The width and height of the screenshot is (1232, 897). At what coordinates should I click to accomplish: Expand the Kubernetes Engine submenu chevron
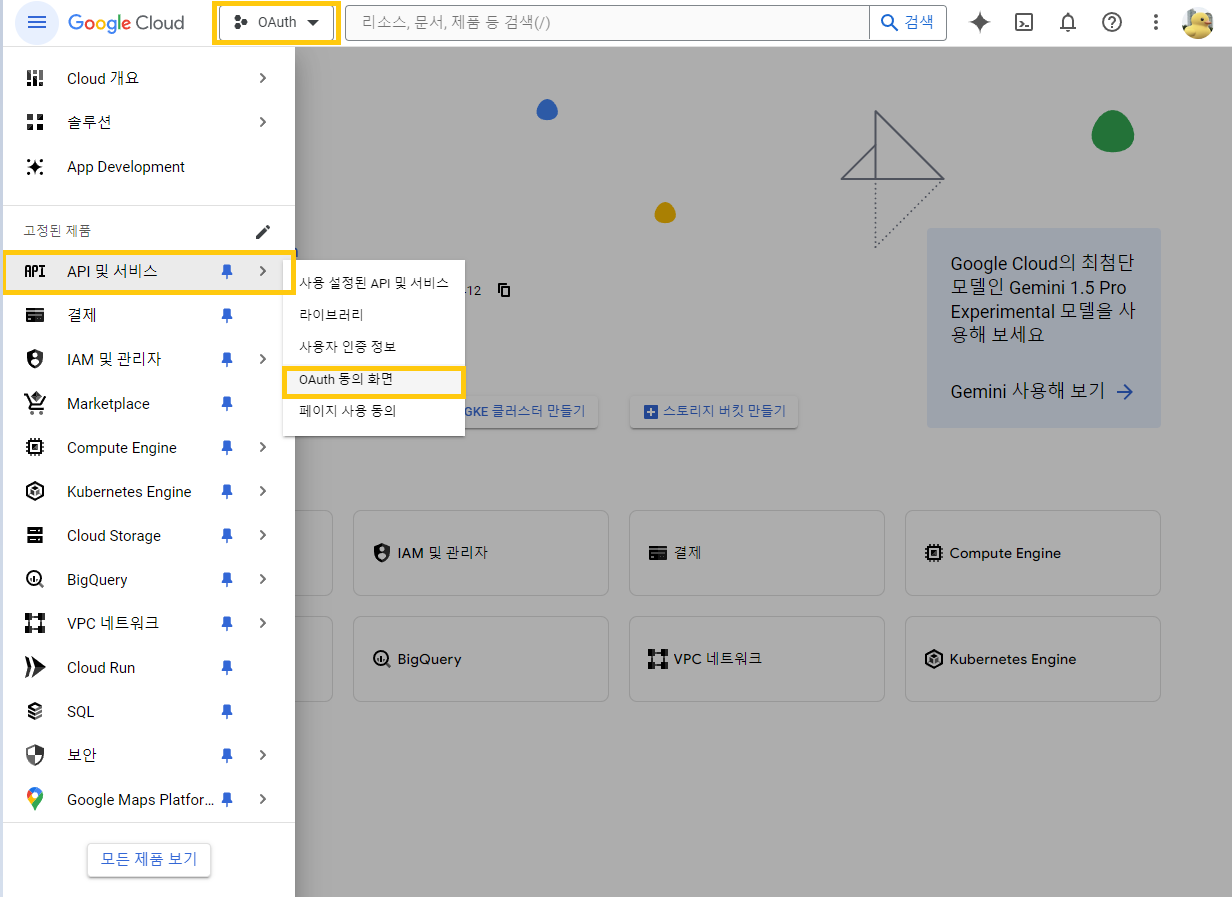coord(263,491)
